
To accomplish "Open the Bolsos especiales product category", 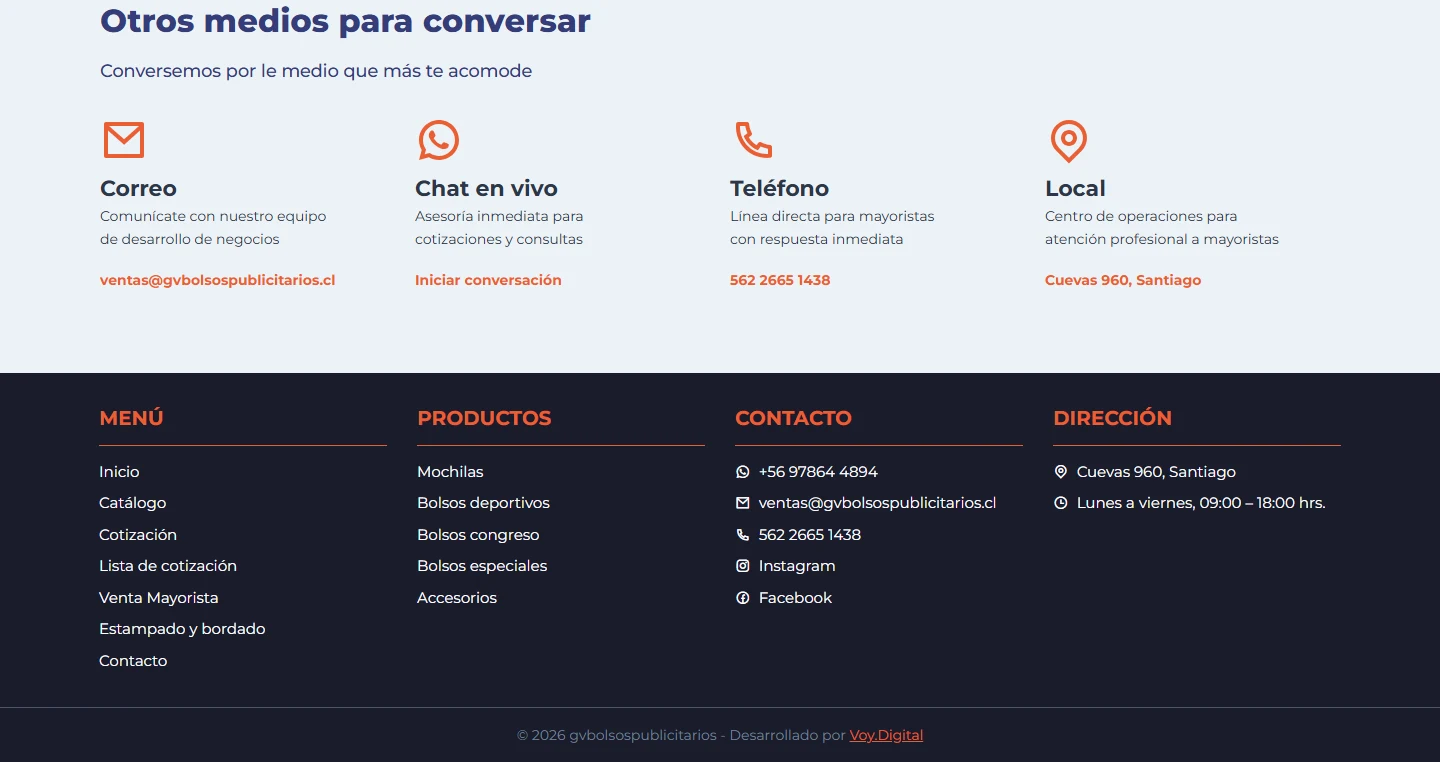I will (x=482, y=566).
